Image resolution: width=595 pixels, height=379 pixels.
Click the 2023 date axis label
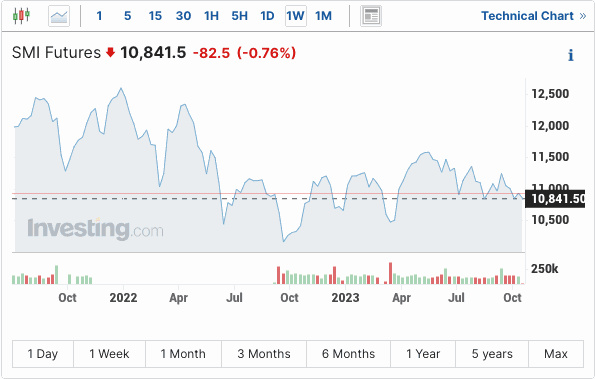(345, 298)
